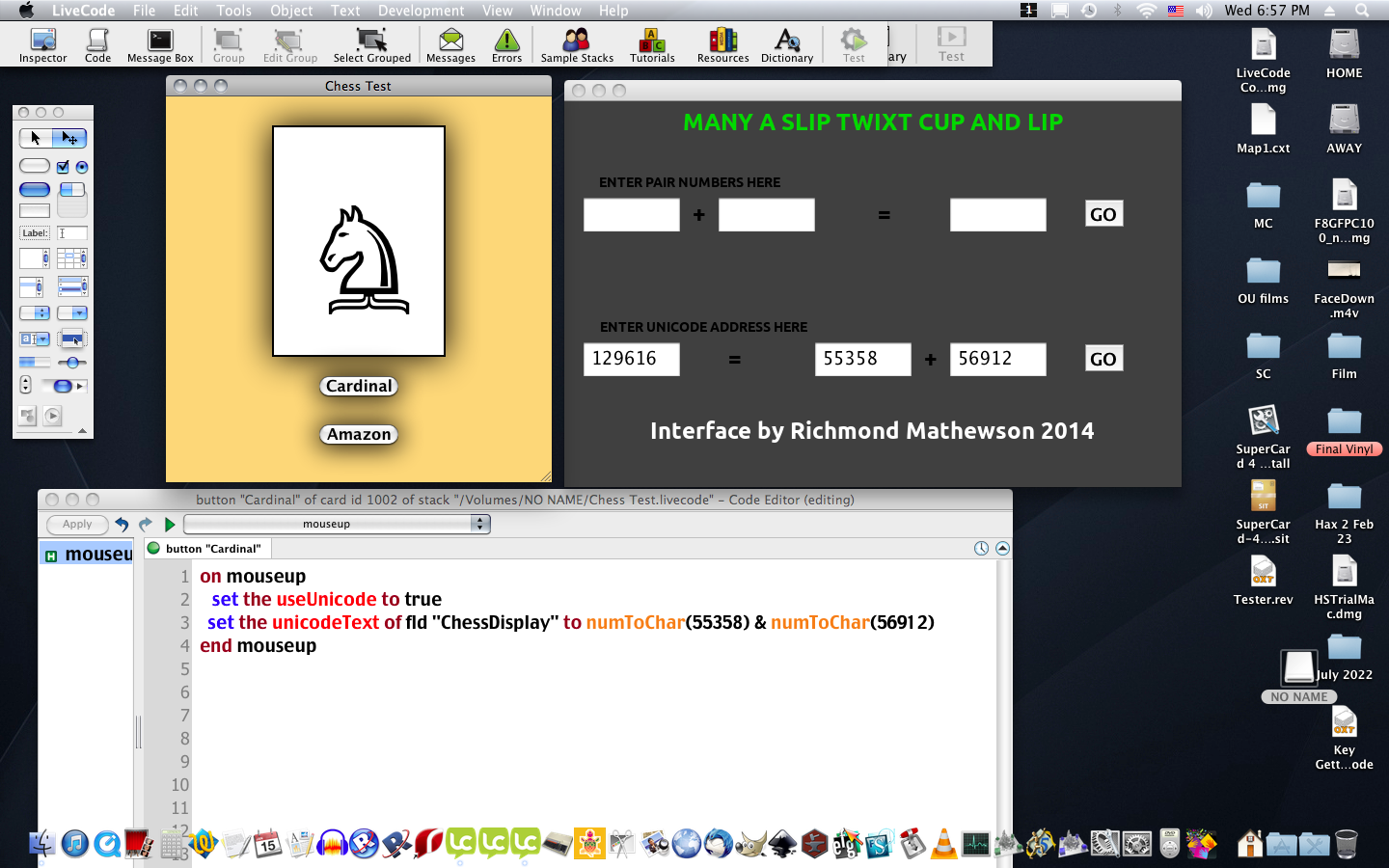Image resolution: width=1389 pixels, height=868 pixels.
Task: Pick the radio button tool in palette
Action: tap(81, 167)
